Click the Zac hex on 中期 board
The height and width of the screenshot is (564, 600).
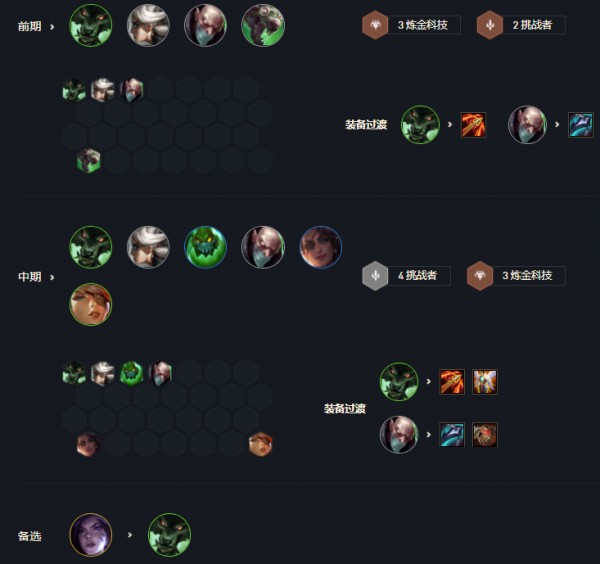132,373
